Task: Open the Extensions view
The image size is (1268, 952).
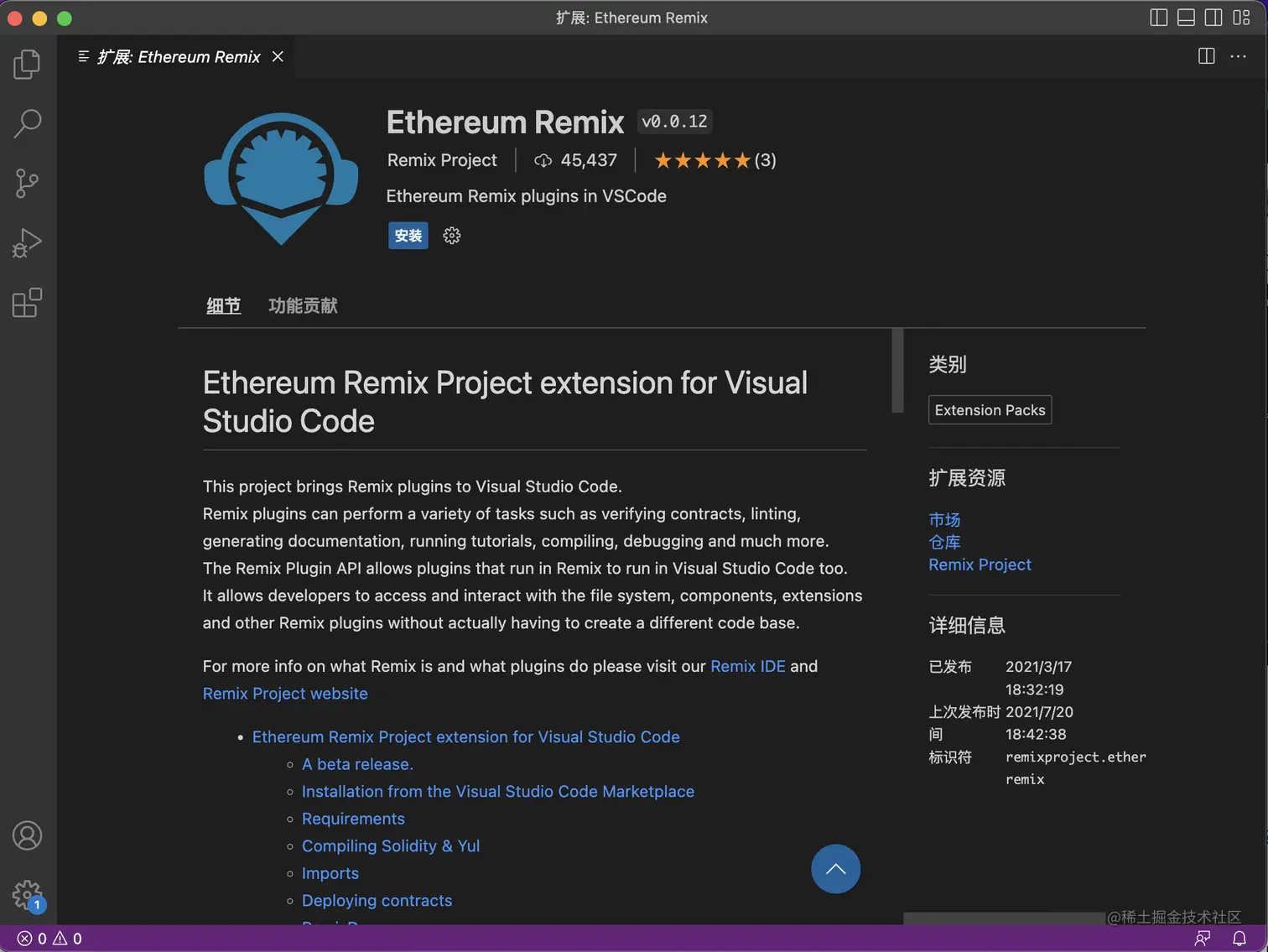Action: tap(27, 303)
